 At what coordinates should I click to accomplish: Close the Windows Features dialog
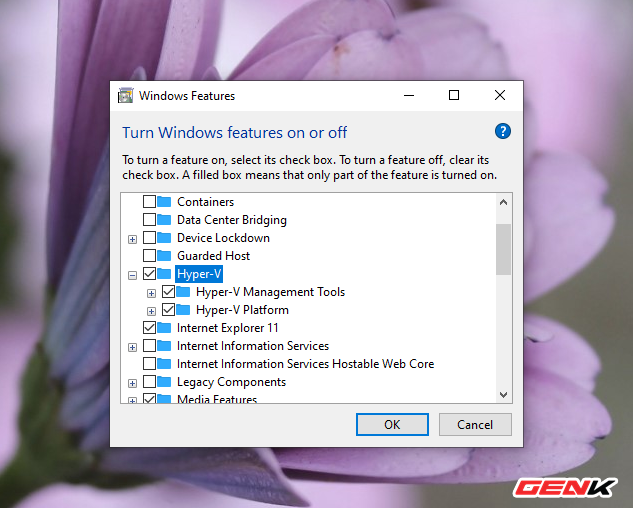point(500,96)
